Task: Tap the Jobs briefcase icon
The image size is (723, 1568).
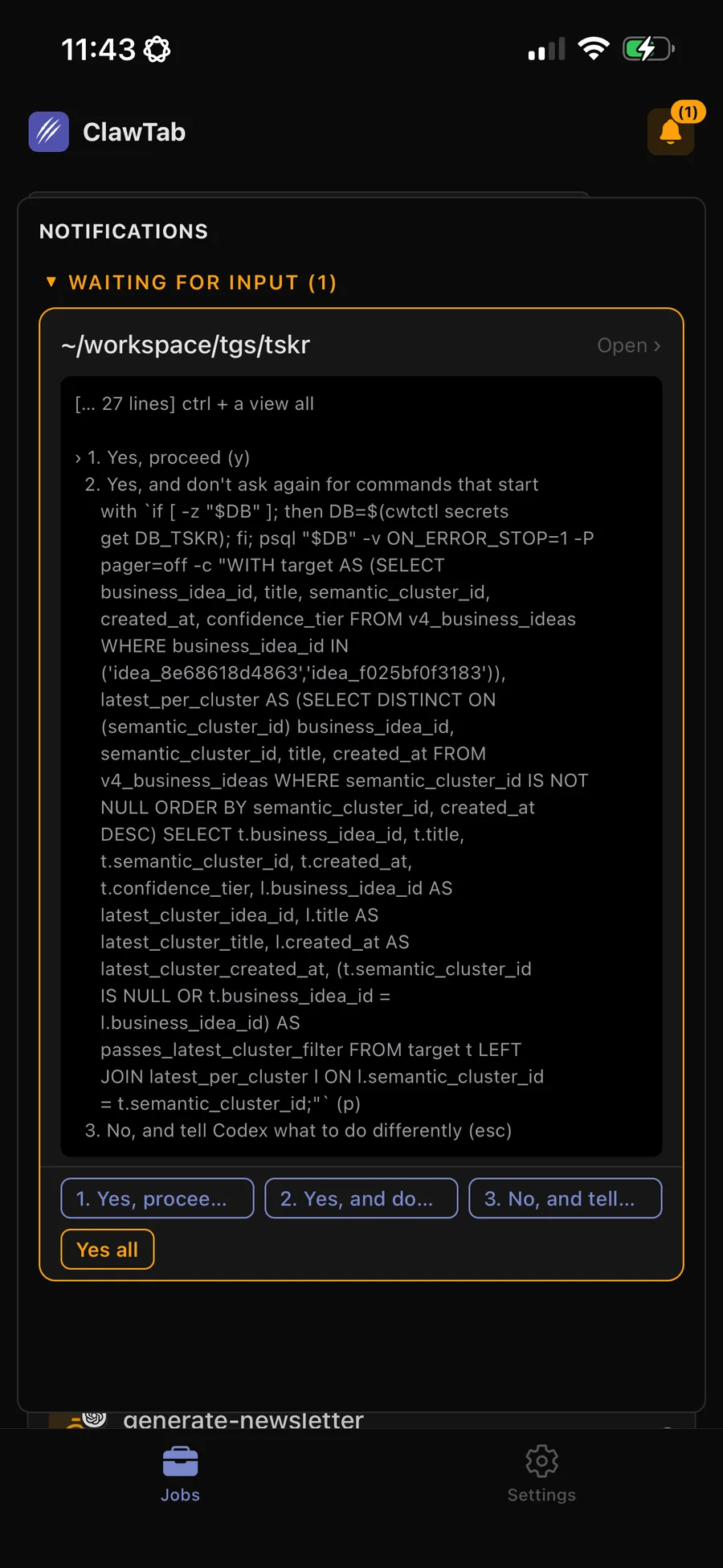Action: coord(180,1461)
